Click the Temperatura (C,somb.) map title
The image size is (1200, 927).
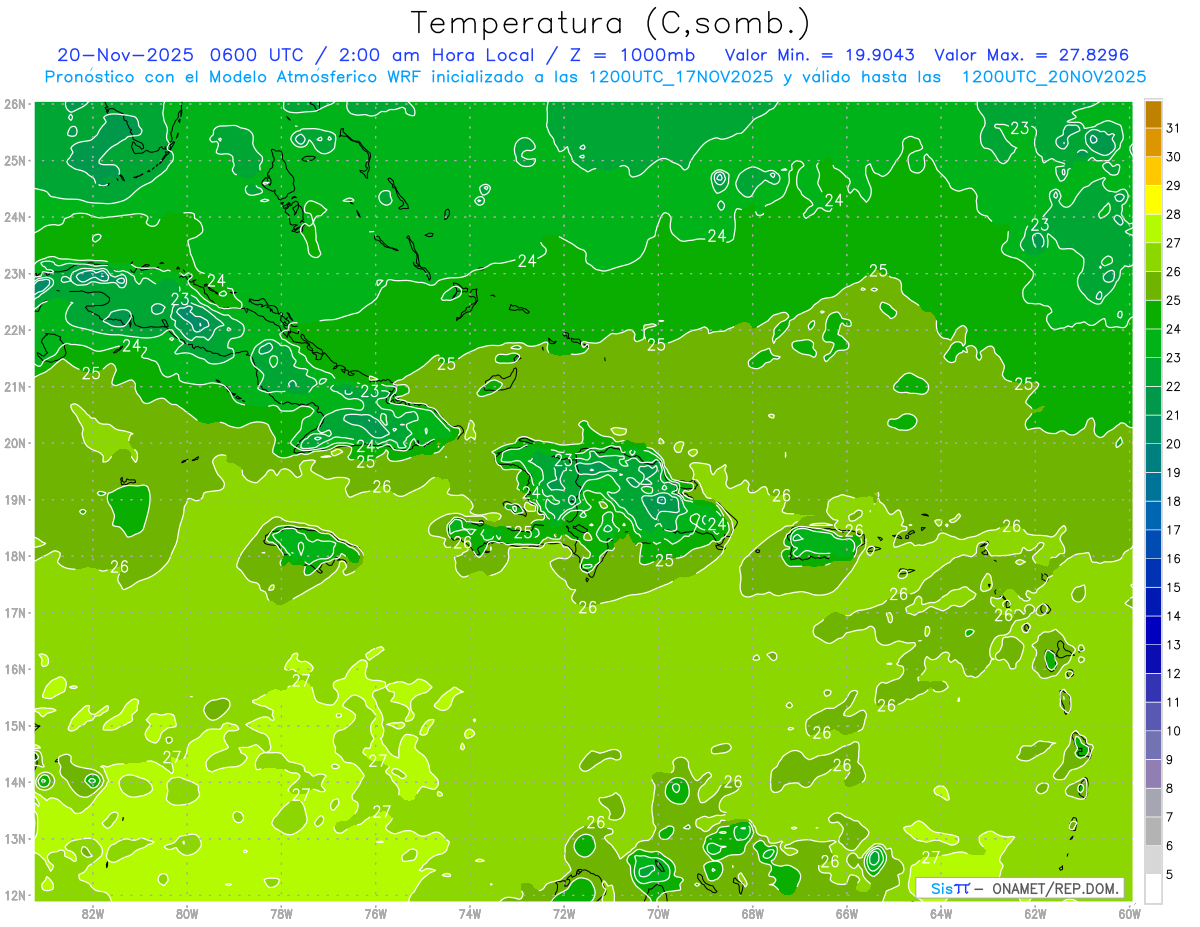coord(611,24)
